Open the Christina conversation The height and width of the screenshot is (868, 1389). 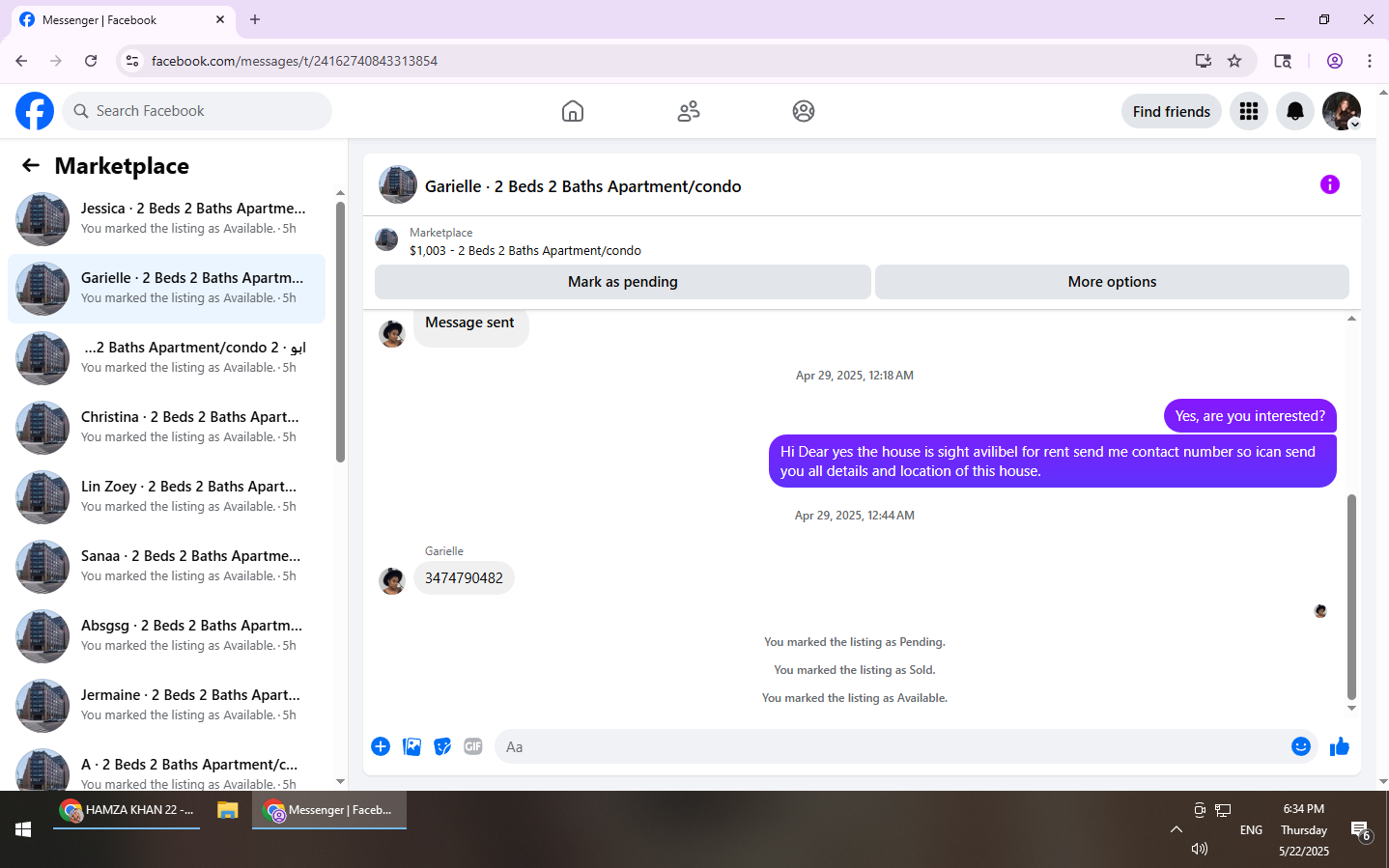pyautogui.click(x=166, y=428)
